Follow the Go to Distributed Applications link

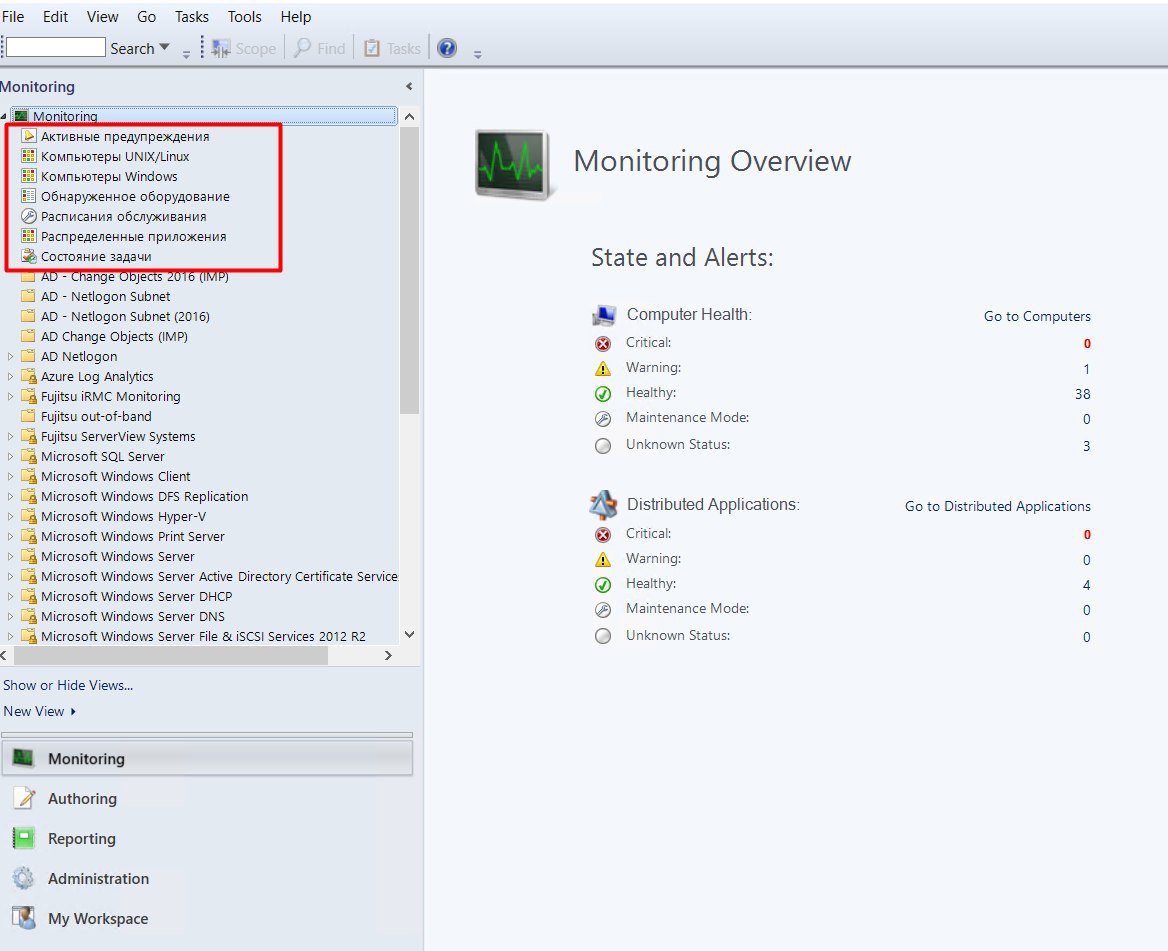(x=997, y=506)
